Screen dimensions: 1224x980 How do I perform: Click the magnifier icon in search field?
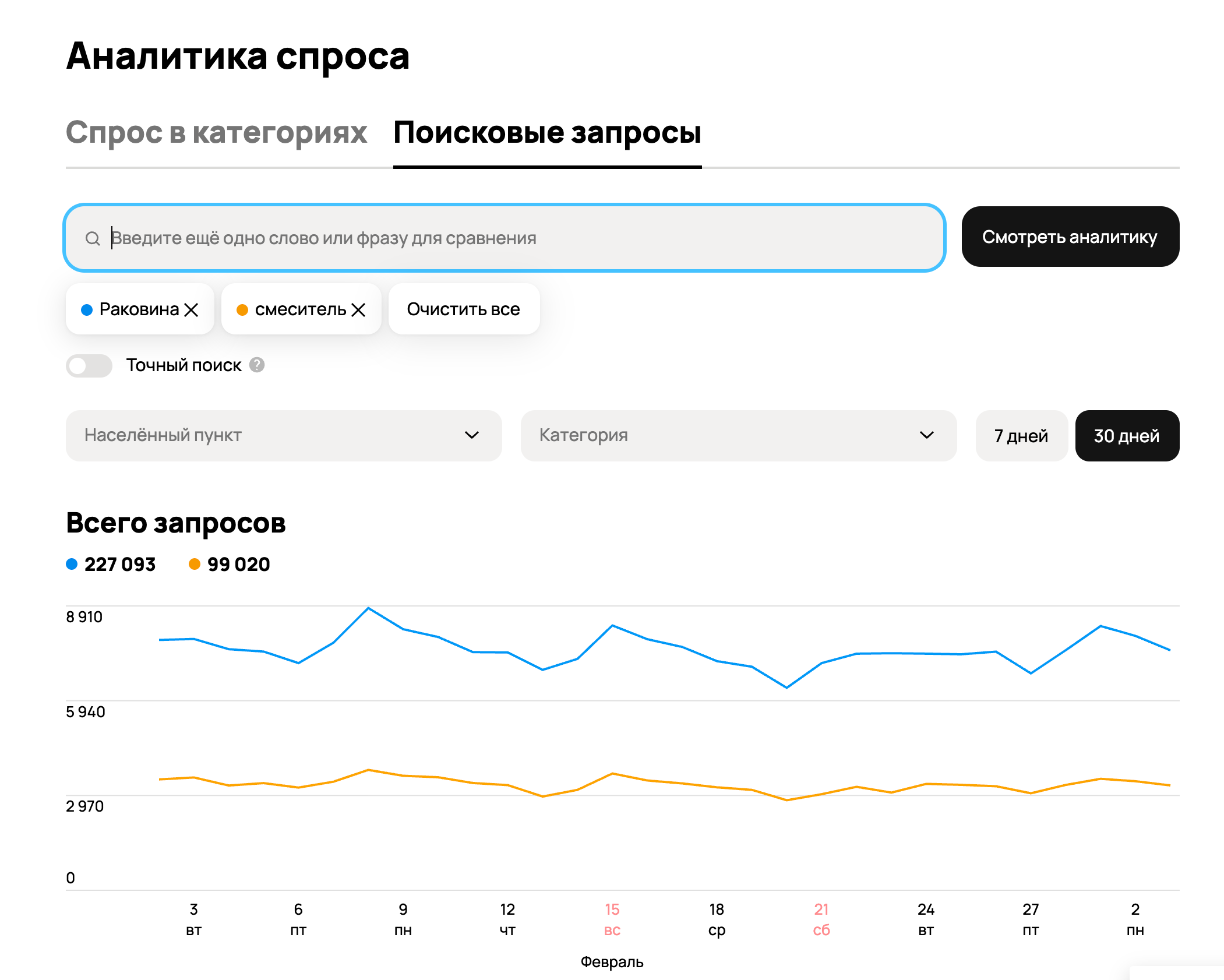93,238
